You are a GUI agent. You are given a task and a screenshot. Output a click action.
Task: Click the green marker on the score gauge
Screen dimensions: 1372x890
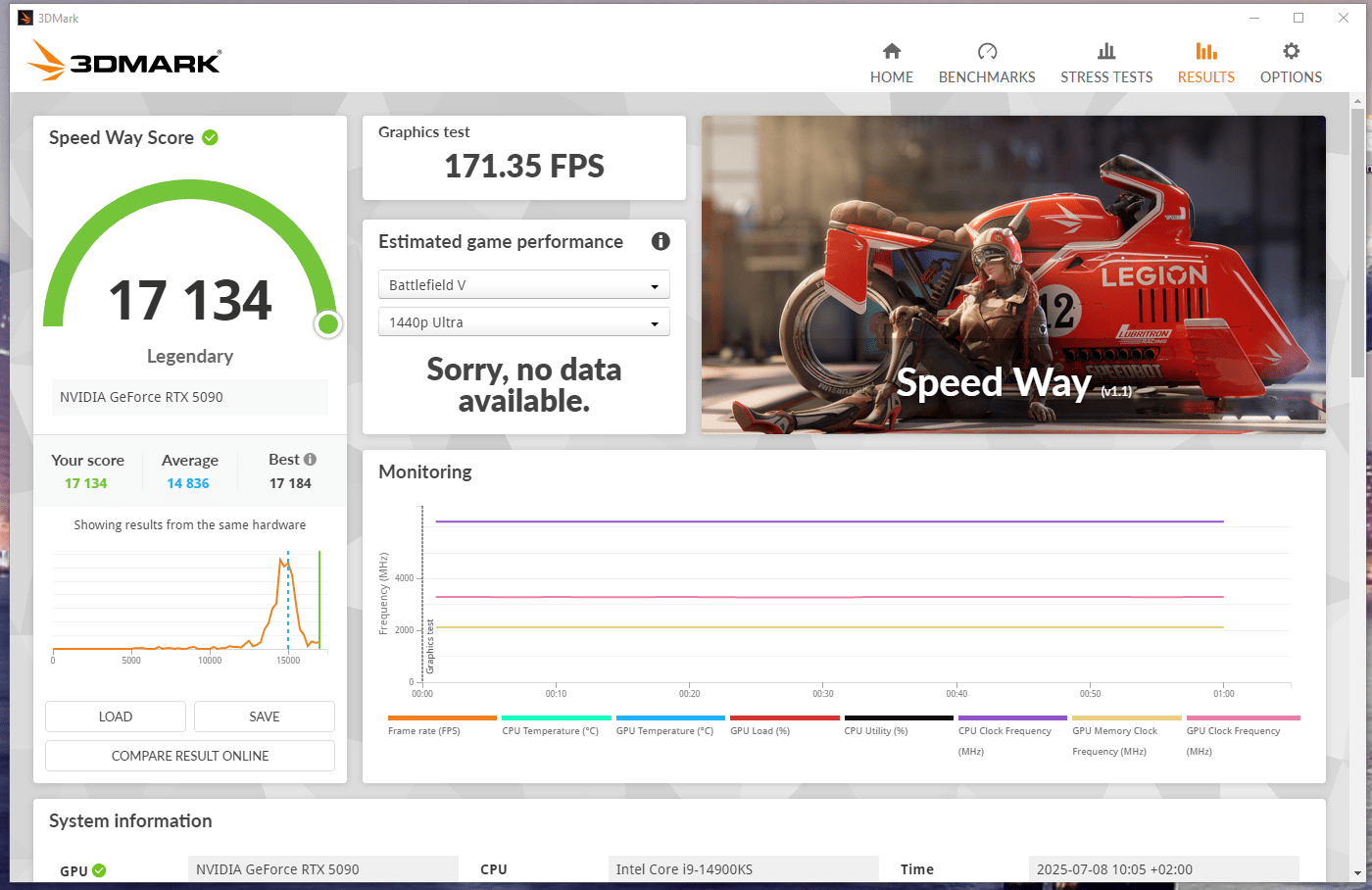(x=328, y=324)
